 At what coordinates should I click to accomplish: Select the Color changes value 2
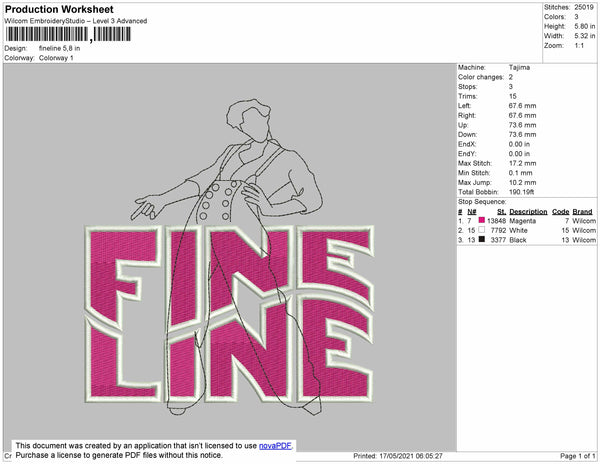[x=511, y=77]
